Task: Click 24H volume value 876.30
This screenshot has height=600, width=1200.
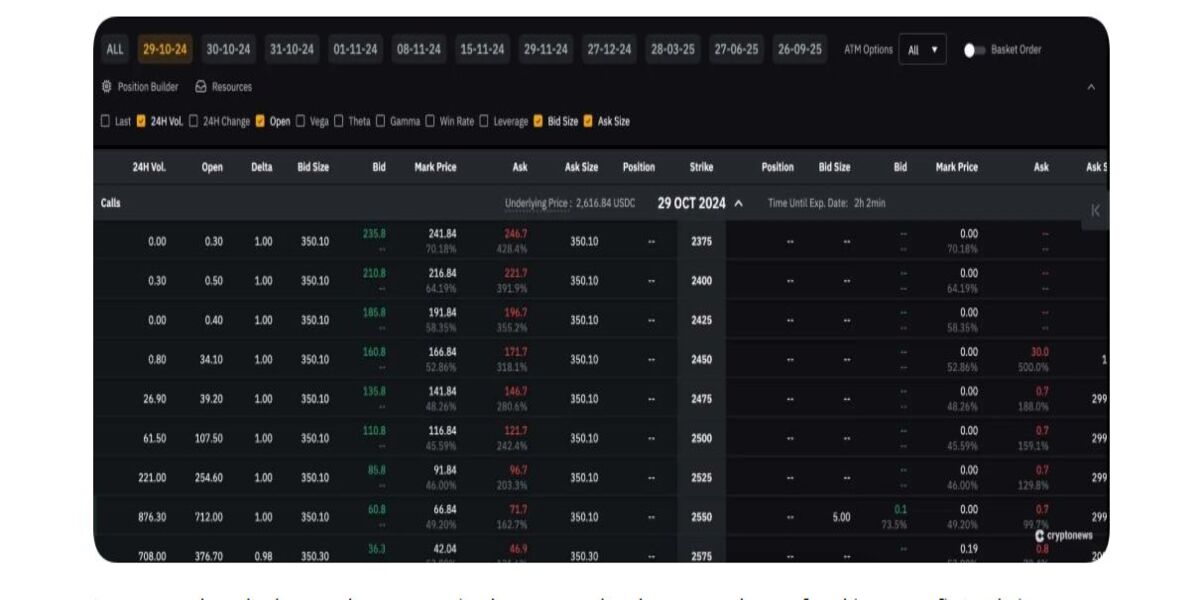Action: pyautogui.click(x=153, y=517)
